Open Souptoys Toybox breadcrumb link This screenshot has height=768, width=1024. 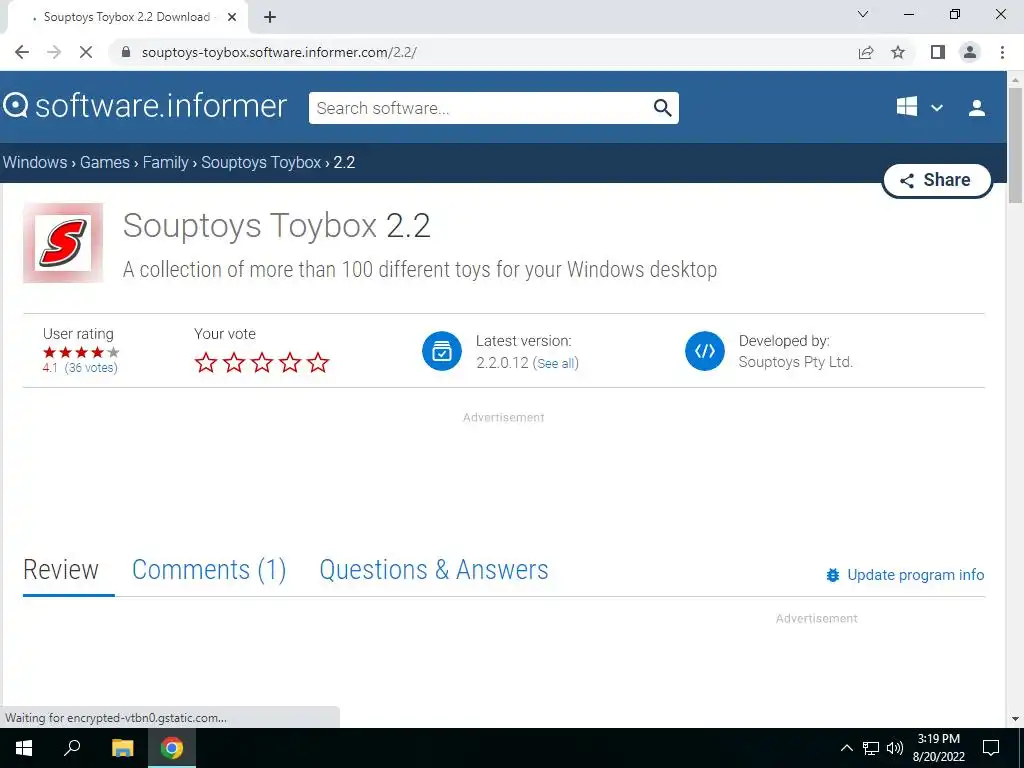pyautogui.click(x=261, y=163)
